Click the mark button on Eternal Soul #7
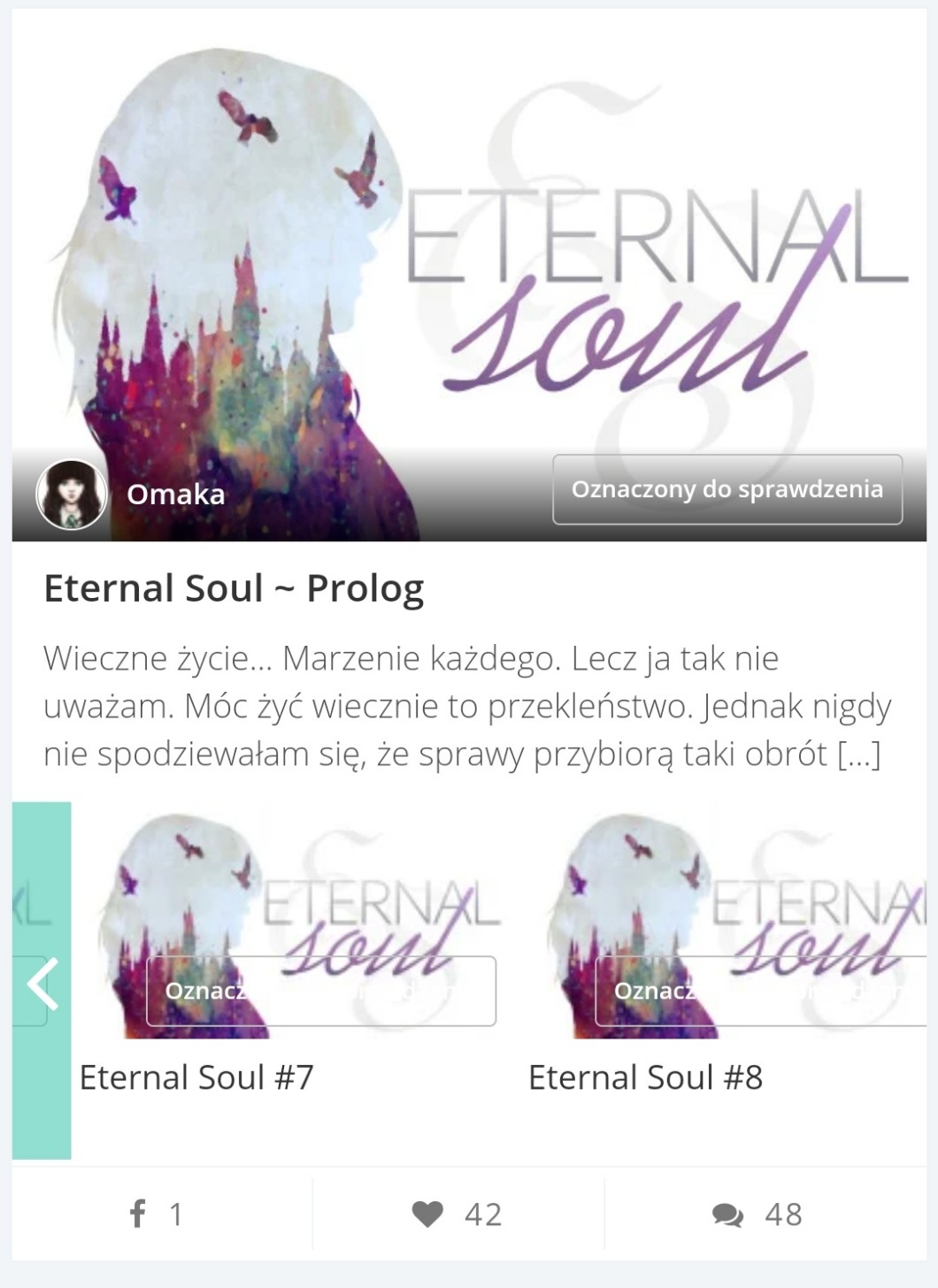 [x=321, y=991]
